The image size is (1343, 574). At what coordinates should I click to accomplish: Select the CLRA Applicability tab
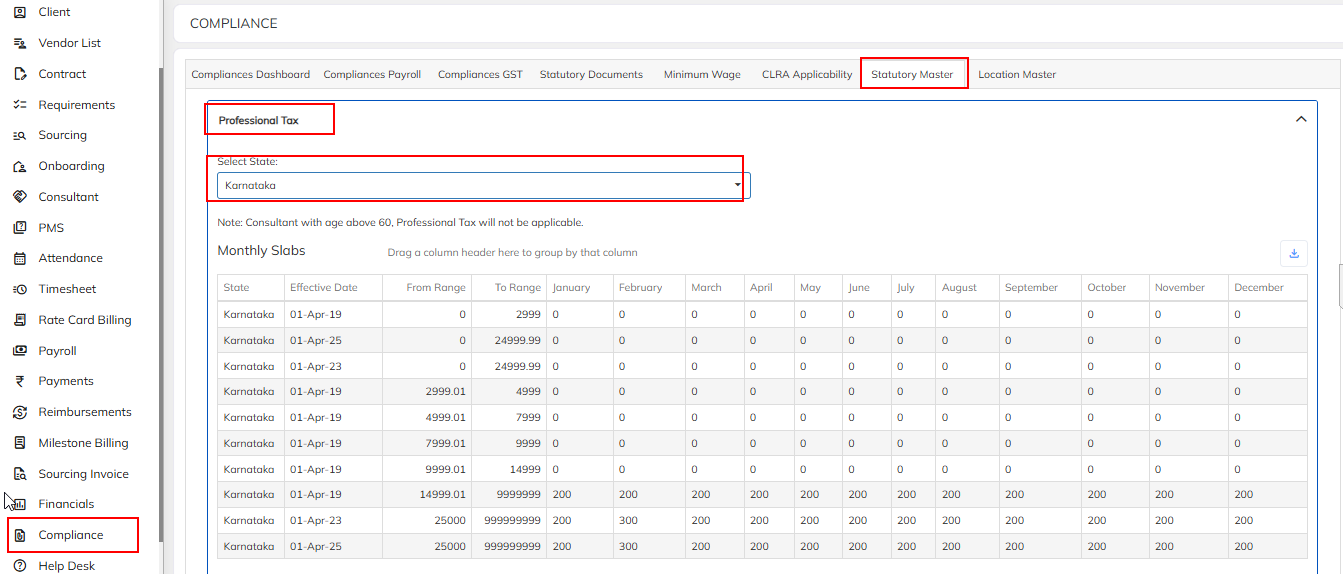pos(806,74)
